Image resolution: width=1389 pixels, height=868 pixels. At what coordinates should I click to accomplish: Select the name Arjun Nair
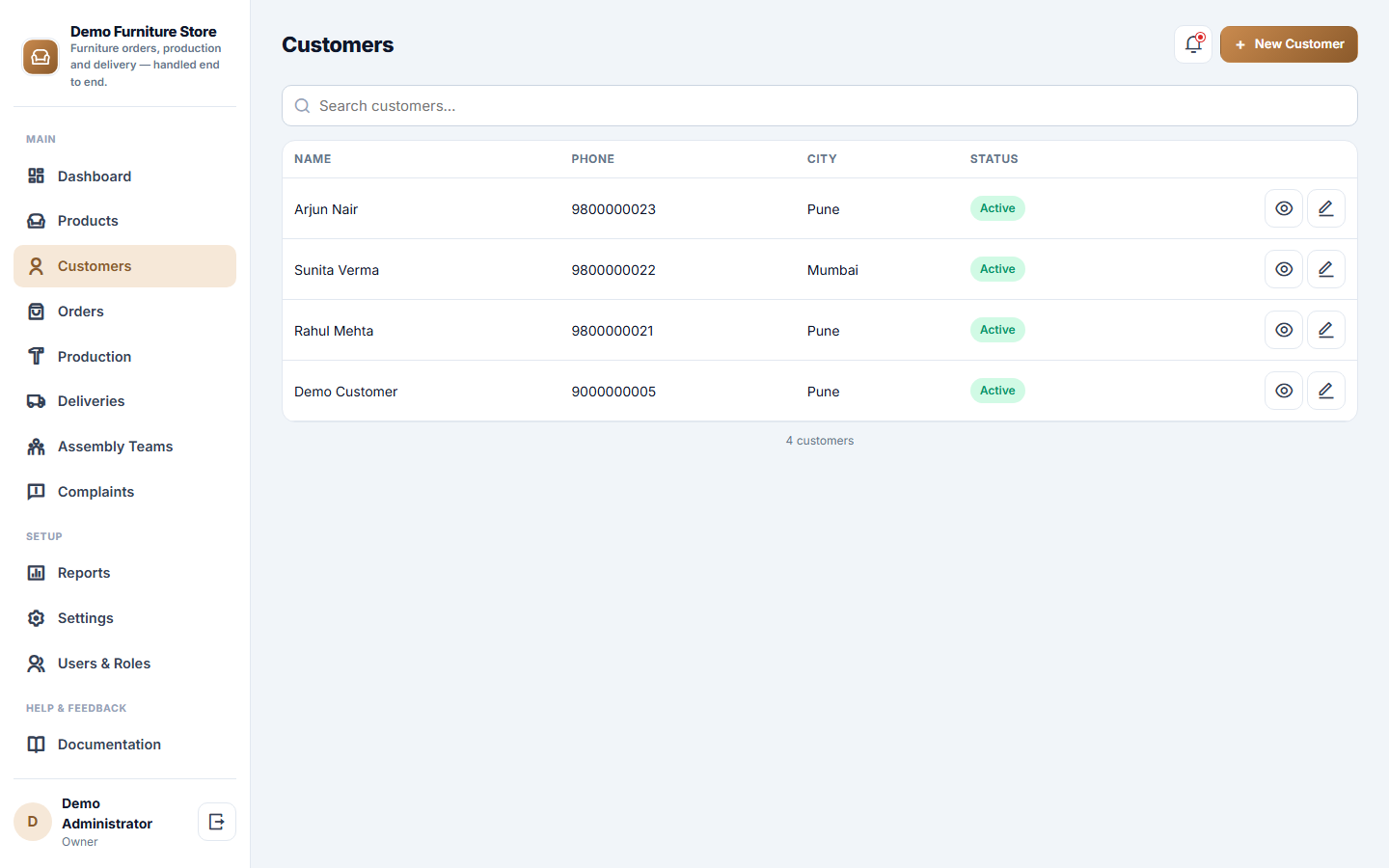(326, 209)
